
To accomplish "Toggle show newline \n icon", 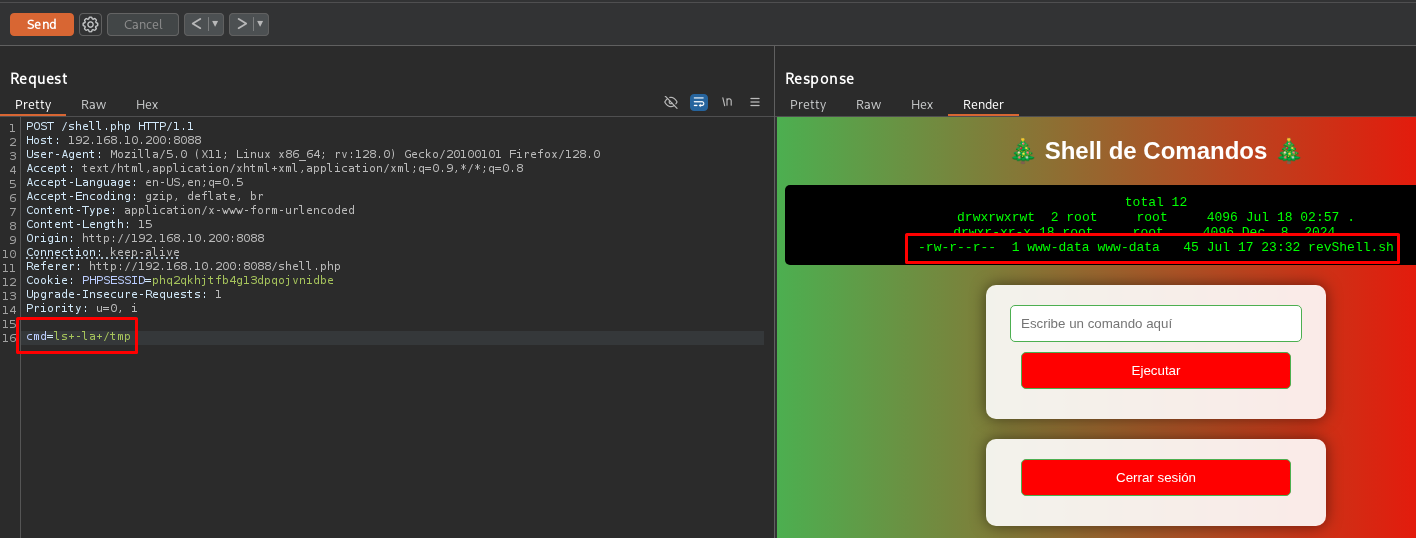I will point(727,102).
